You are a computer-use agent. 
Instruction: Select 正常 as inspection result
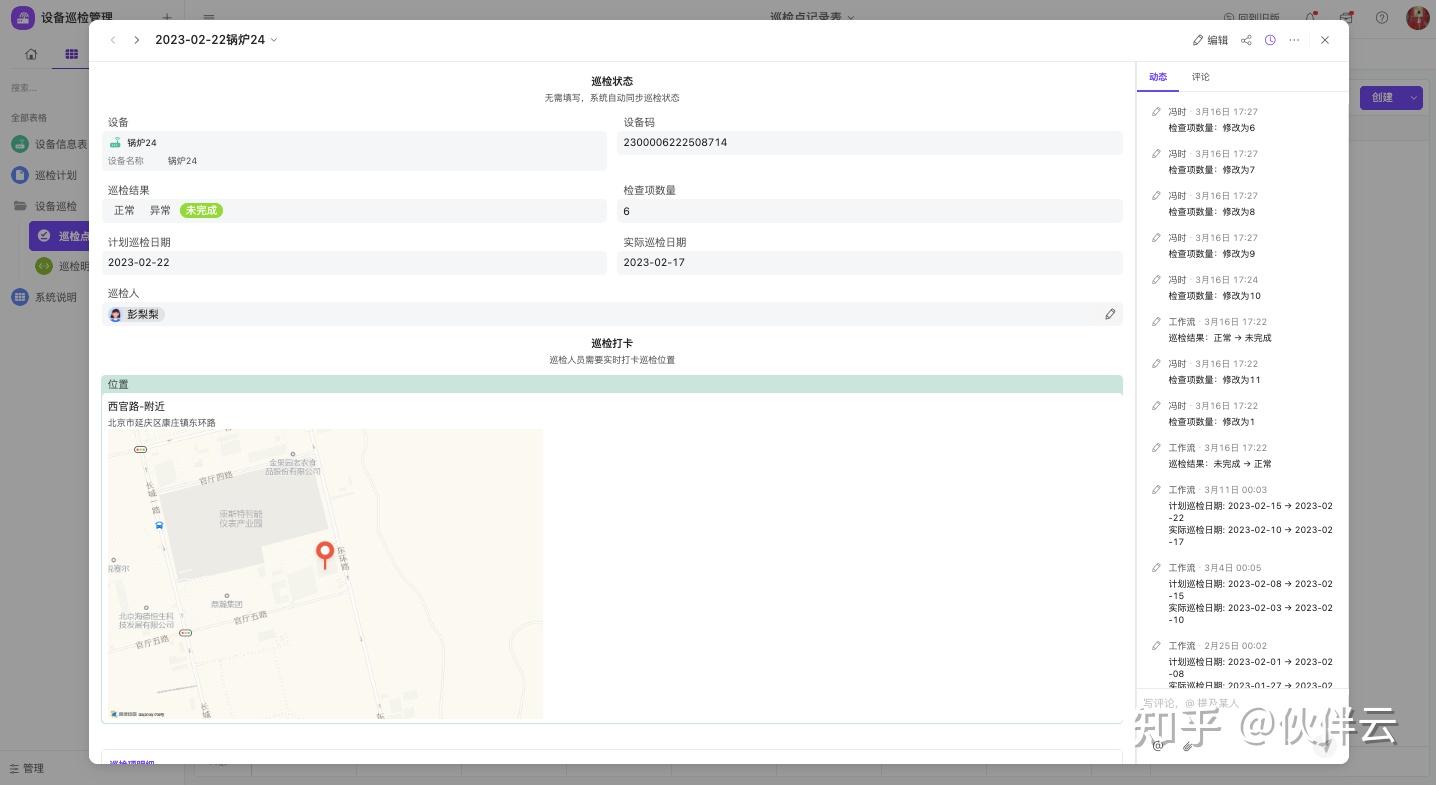coord(124,211)
